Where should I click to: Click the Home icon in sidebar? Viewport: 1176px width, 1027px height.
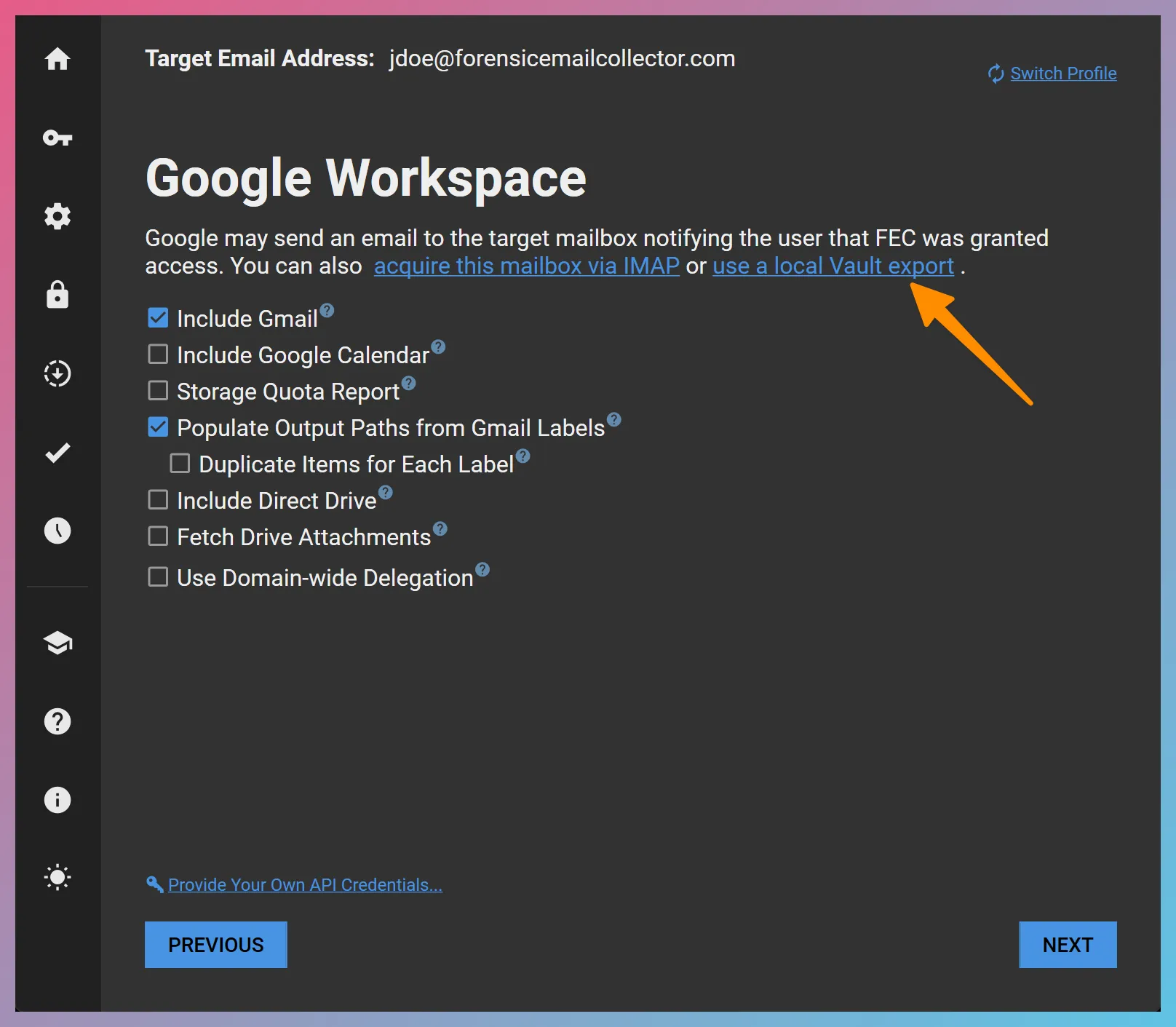[57, 59]
